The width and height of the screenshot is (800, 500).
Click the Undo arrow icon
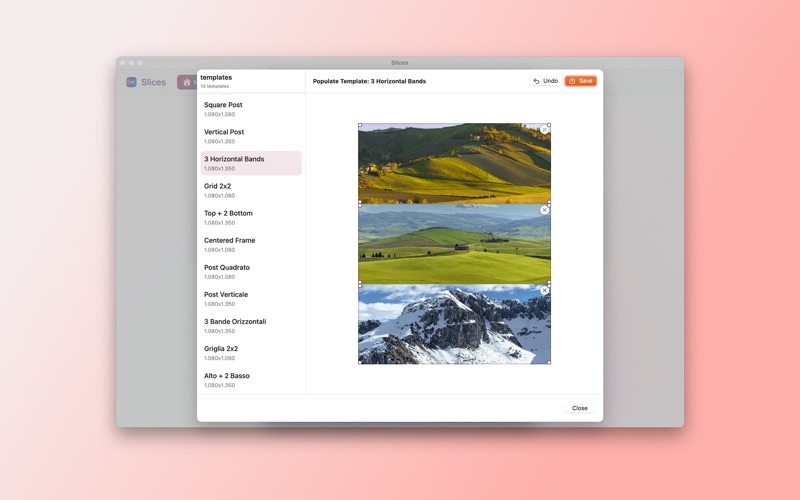click(536, 81)
